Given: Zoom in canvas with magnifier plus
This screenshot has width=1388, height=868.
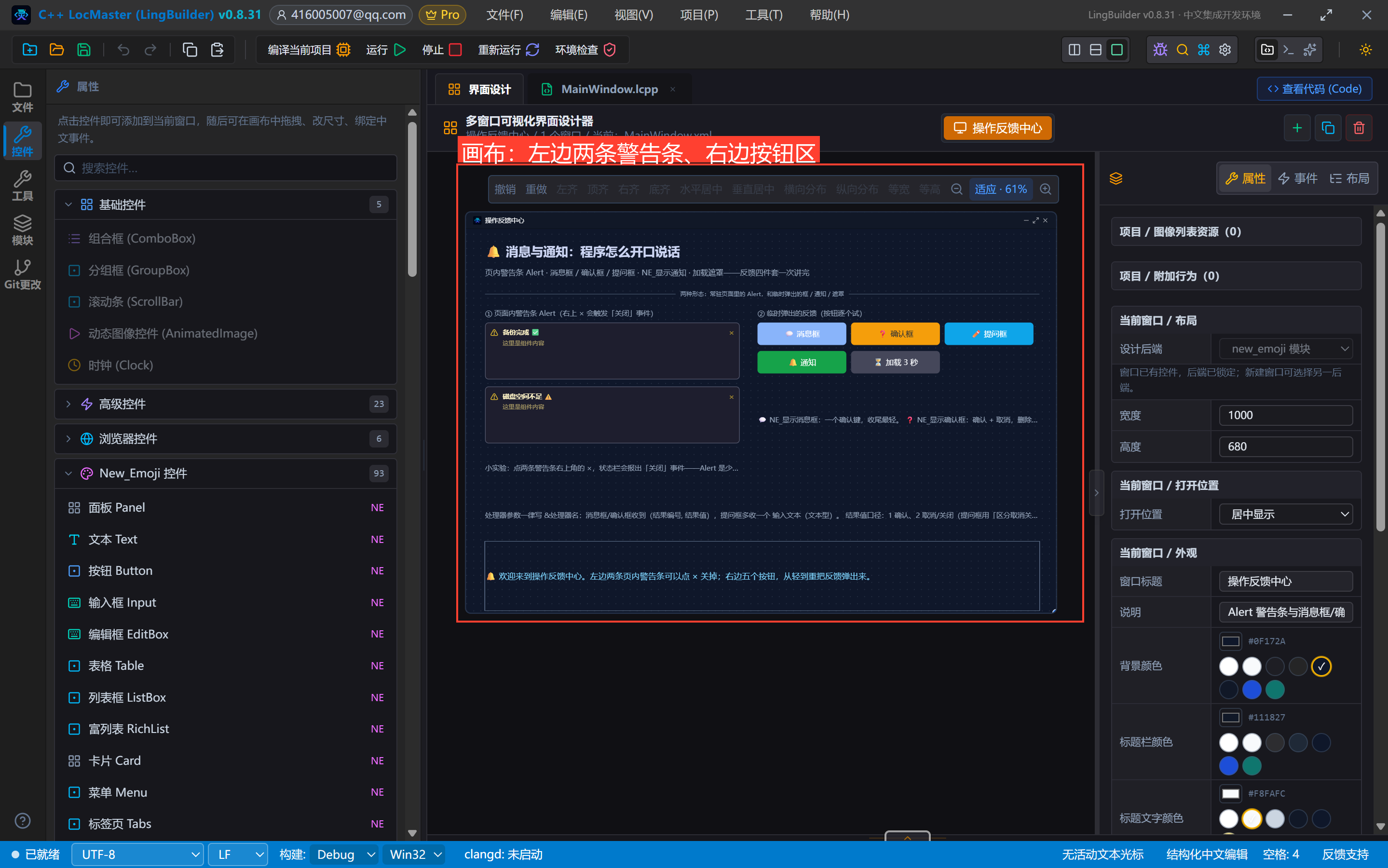Looking at the screenshot, I should click(x=1045, y=190).
